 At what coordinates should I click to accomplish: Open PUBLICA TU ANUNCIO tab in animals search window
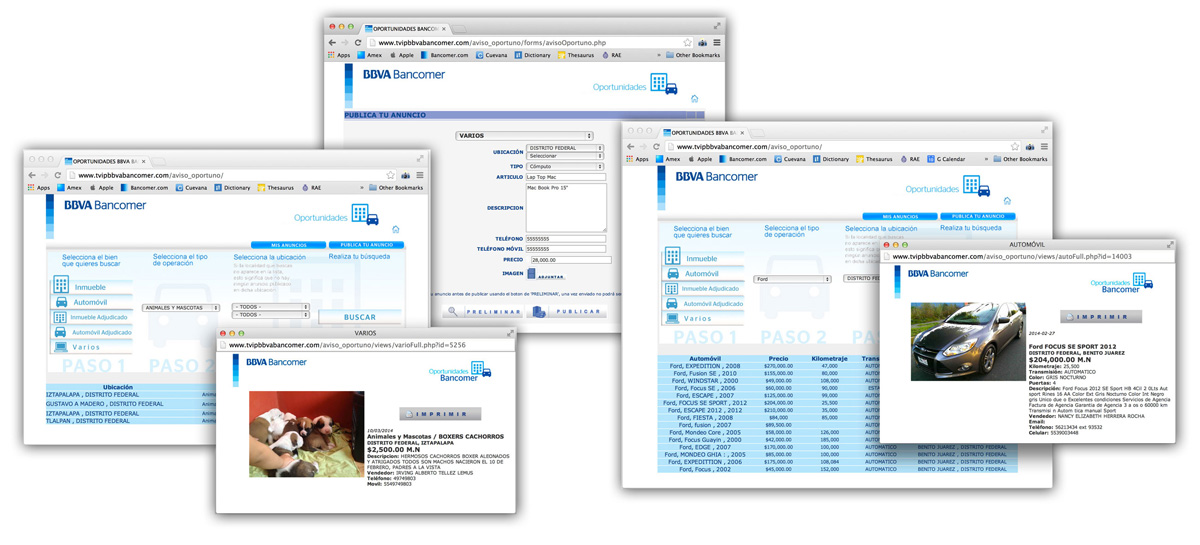(x=366, y=245)
